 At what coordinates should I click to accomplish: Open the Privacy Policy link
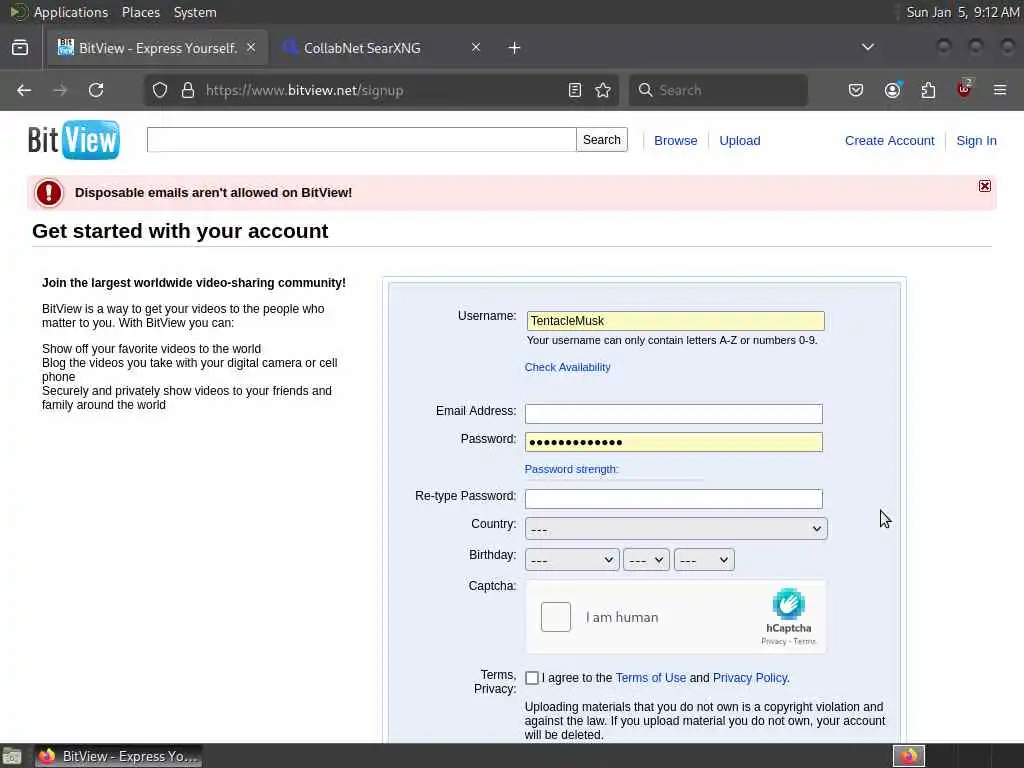[x=750, y=678]
